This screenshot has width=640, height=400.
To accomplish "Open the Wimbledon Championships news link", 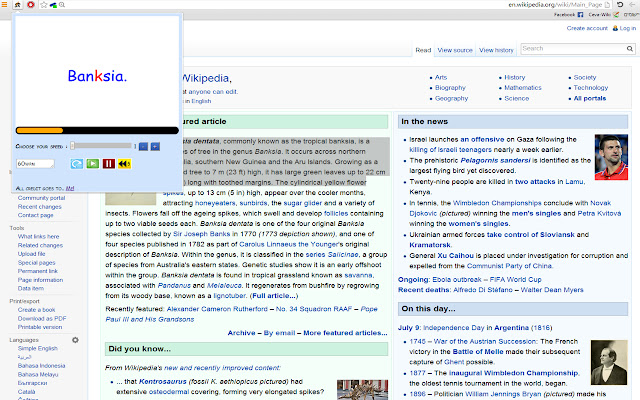I will point(497,203).
